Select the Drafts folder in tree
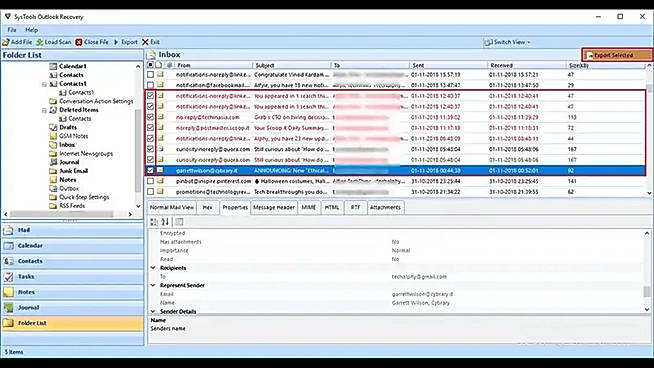Image resolution: width=654 pixels, height=368 pixels. click(x=68, y=127)
